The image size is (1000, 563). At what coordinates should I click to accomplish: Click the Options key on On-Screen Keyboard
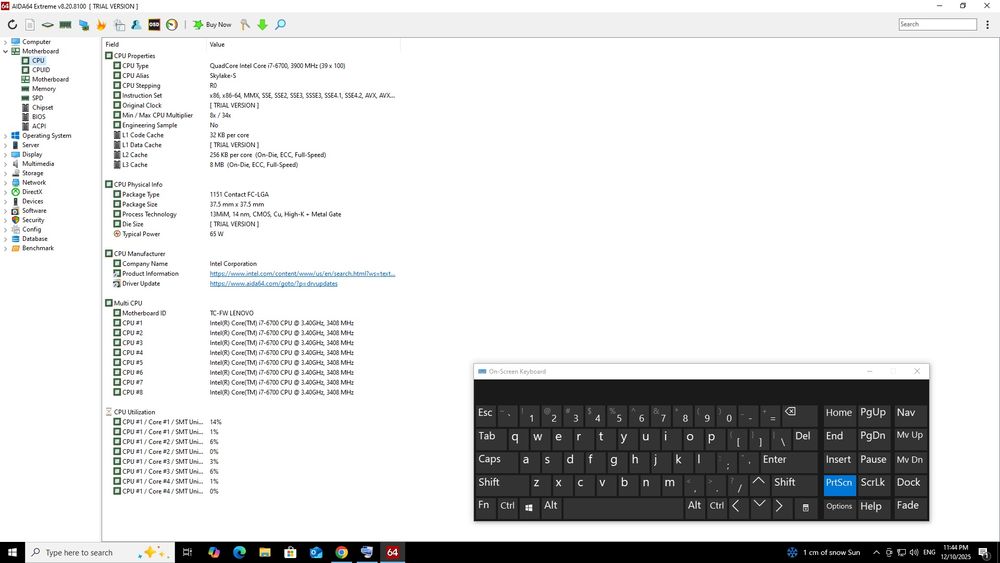[x=839, y=506]
